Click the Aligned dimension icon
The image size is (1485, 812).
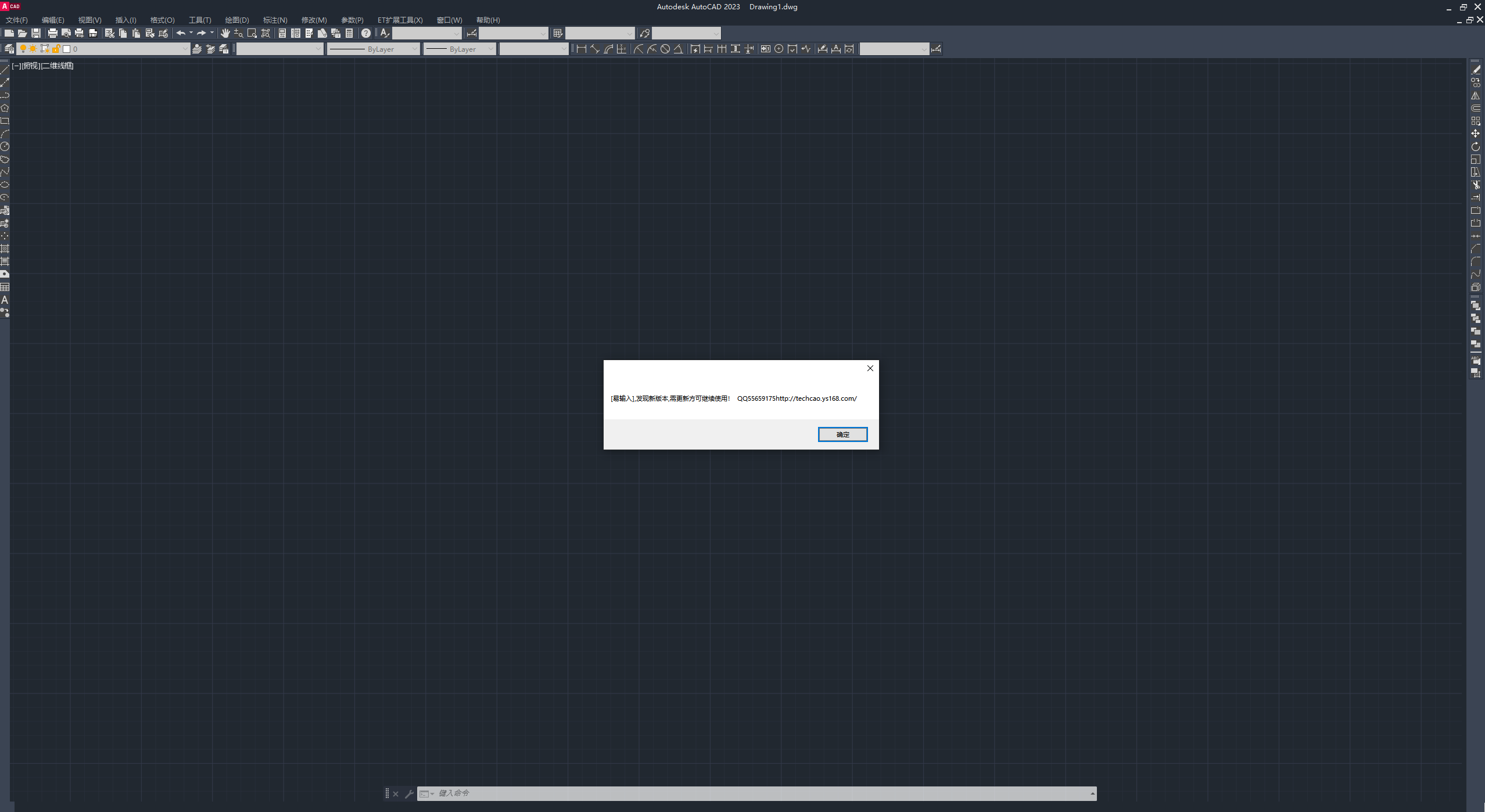[x=594, y=49]
